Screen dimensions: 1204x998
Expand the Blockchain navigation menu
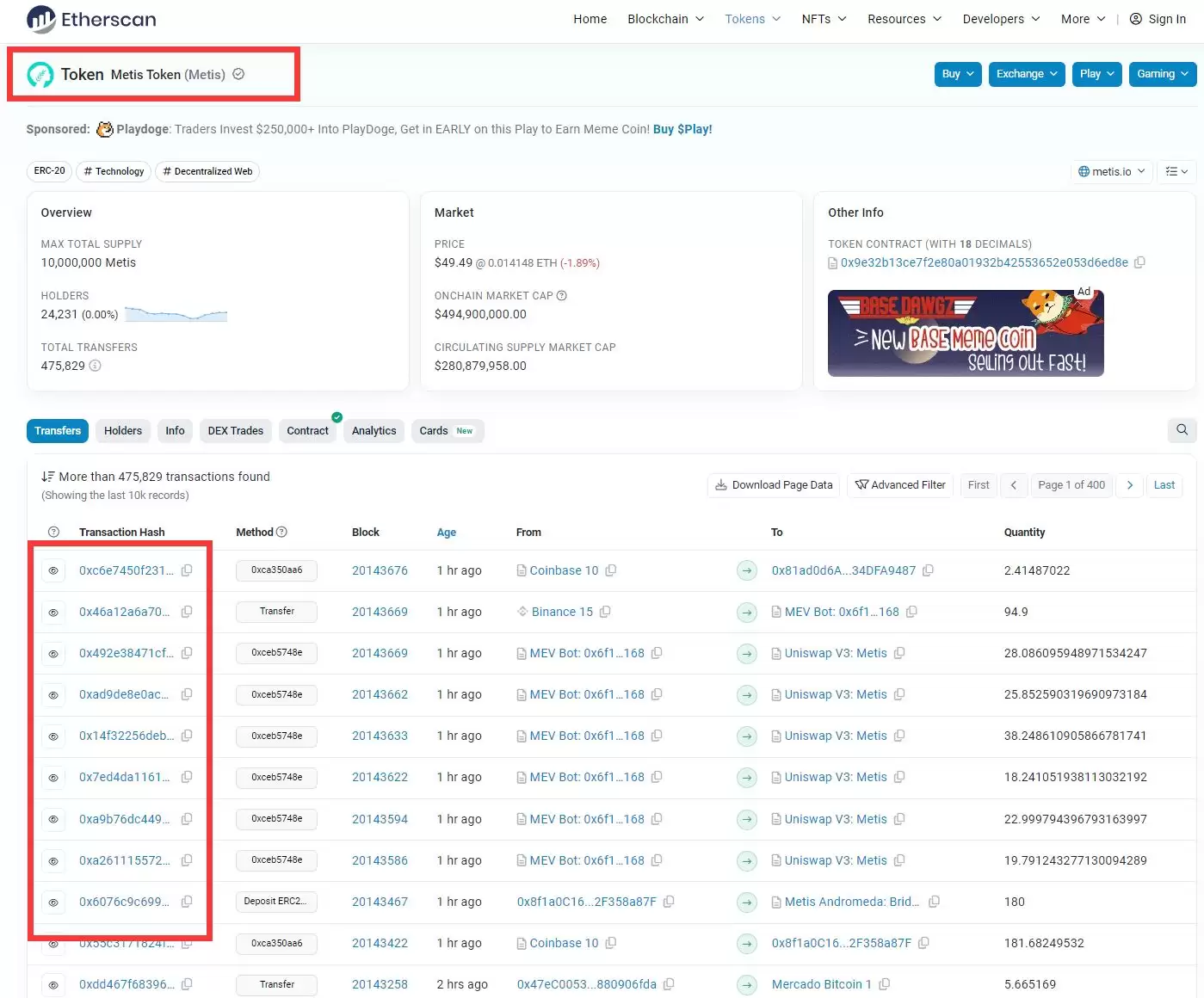click(x=665, y=19)
